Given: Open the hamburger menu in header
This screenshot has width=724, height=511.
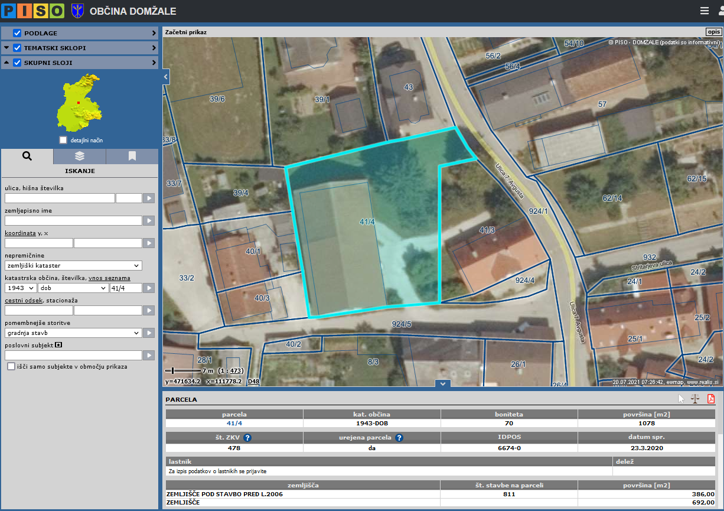Looking at the screenshot, I should pos(704,11).
